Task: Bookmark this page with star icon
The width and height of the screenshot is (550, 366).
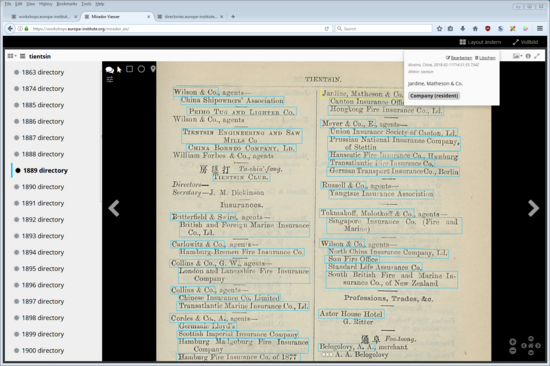Action: point(439,29)
